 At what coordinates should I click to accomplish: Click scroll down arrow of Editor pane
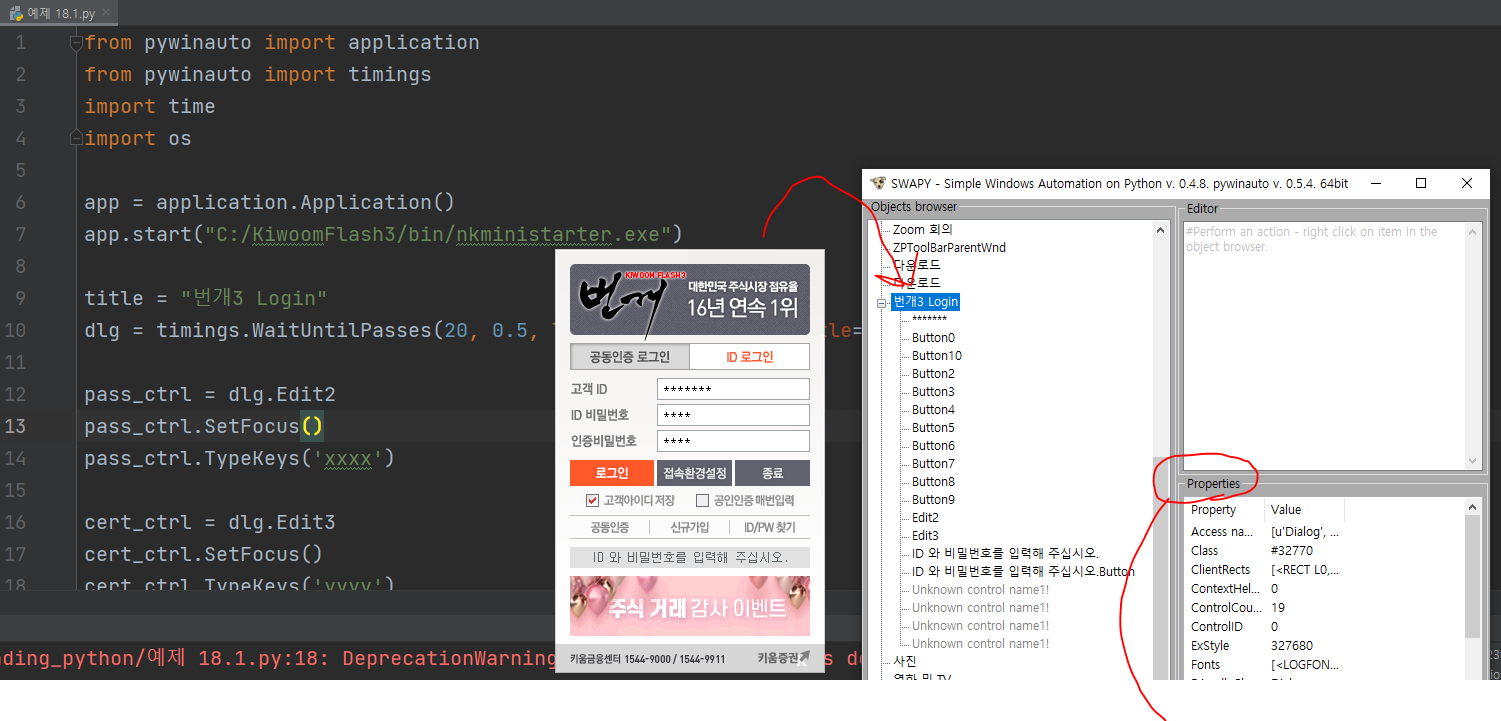1472,460
